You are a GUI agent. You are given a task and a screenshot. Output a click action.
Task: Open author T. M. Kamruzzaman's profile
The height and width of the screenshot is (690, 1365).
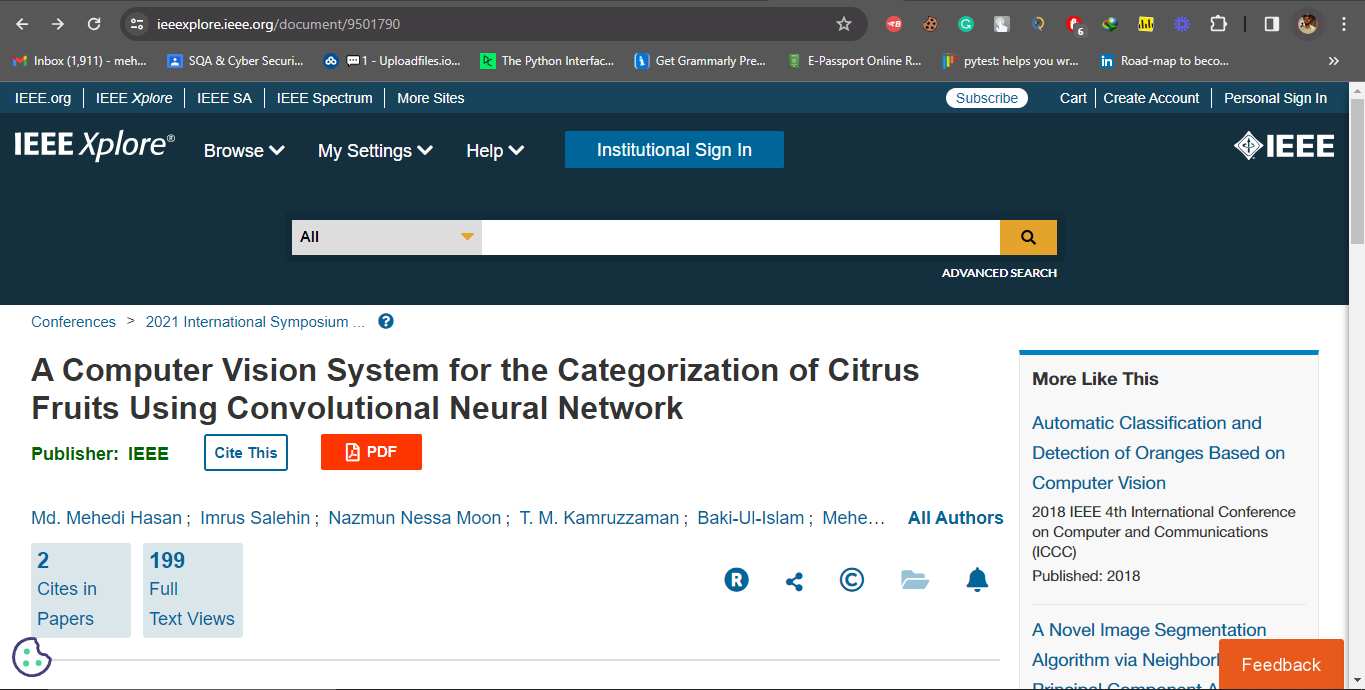[x=599, y=518]
